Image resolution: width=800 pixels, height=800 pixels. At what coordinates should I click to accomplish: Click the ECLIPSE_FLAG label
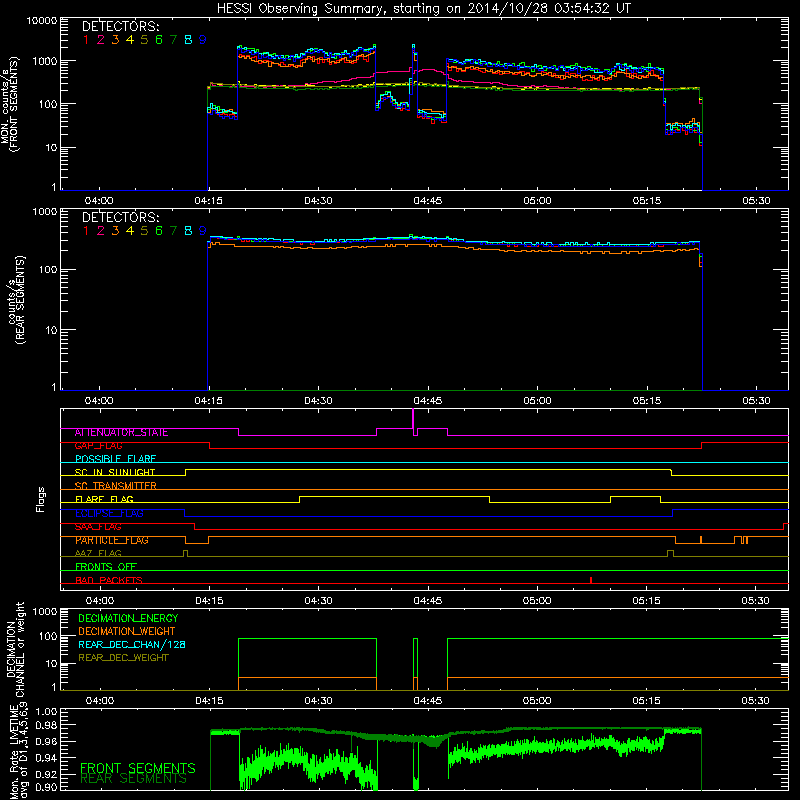(x=109, y=513)
